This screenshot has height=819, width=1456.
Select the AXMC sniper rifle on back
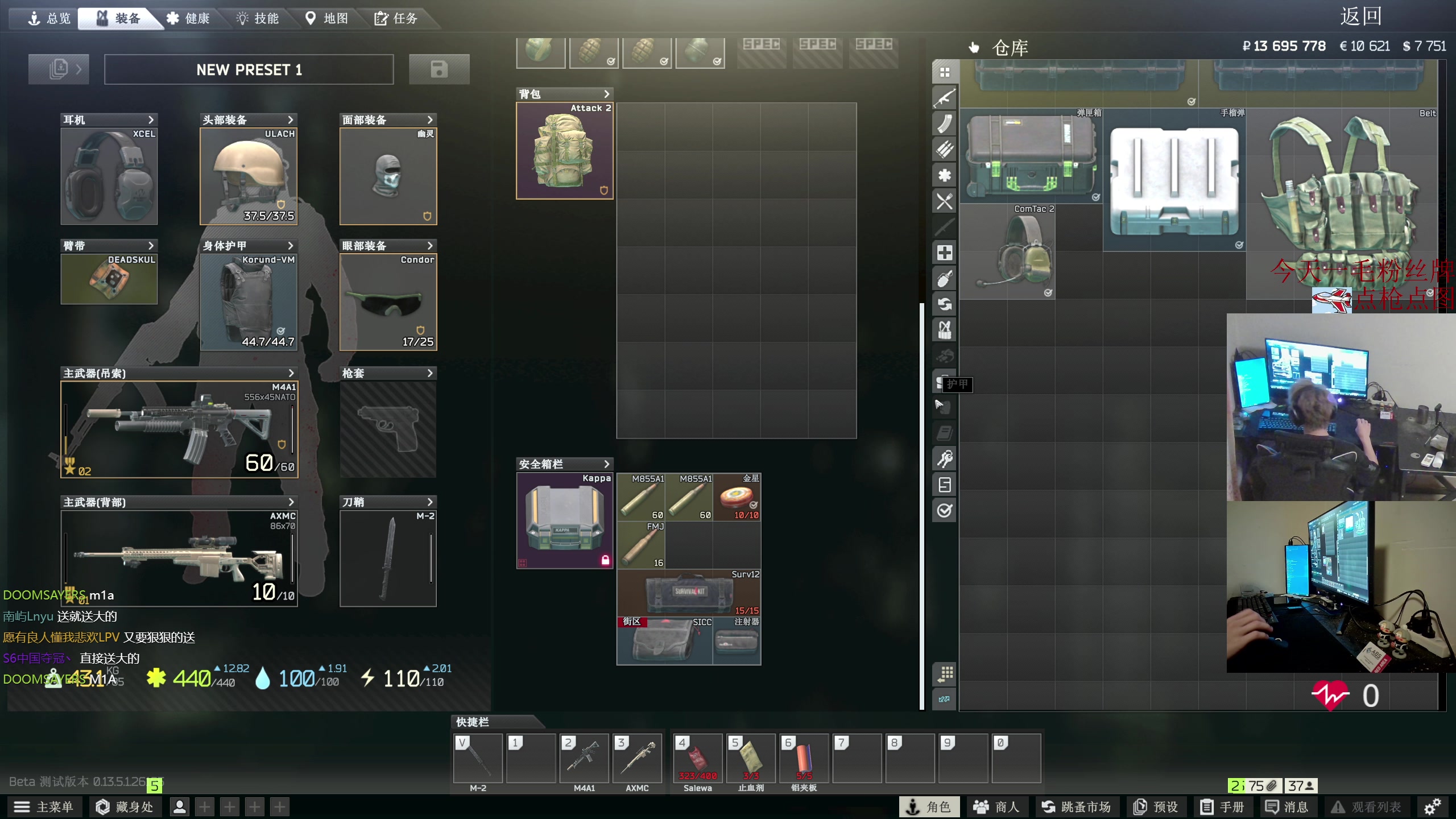[179, 558]
